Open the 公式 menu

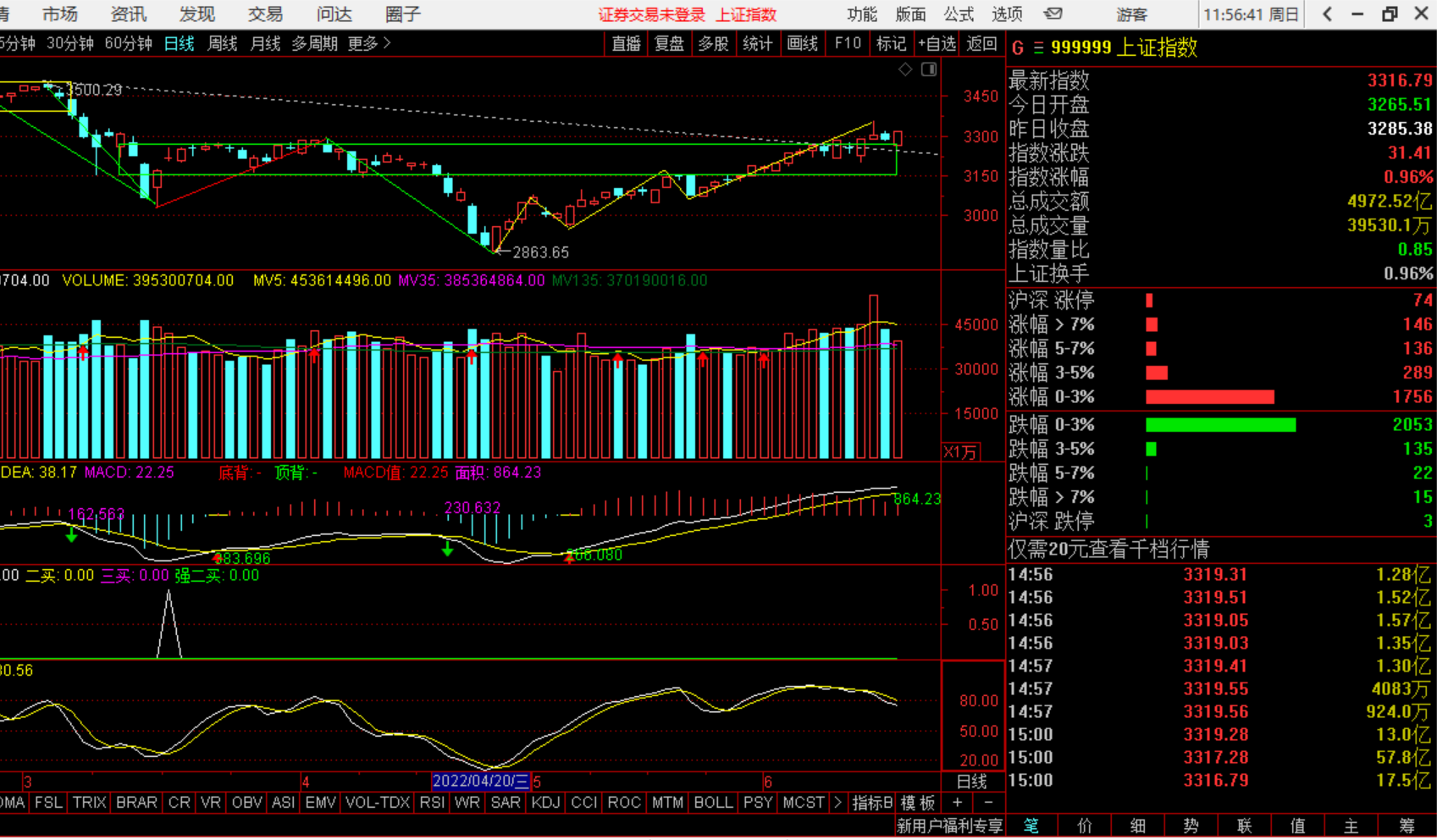click(959, 14)
